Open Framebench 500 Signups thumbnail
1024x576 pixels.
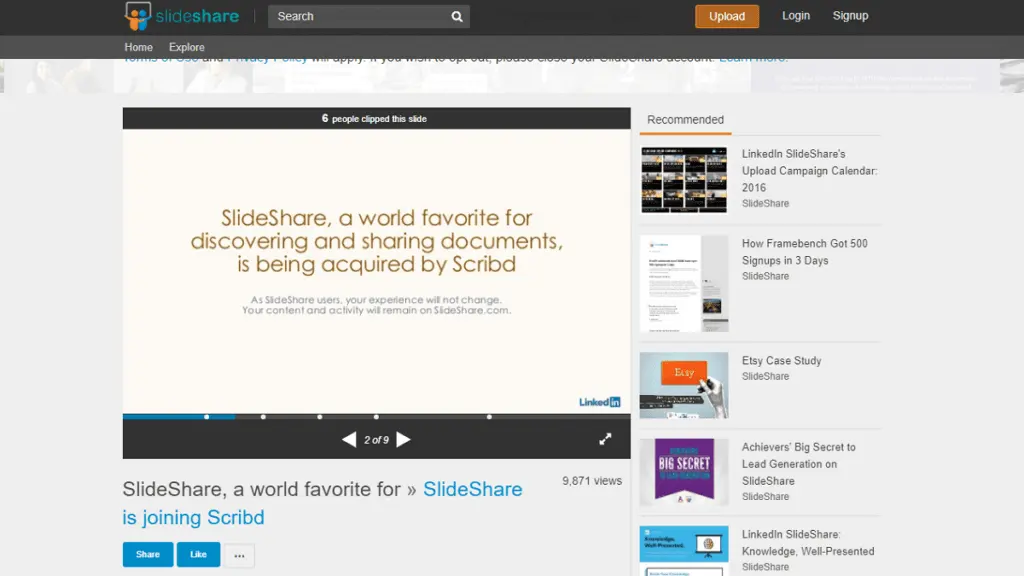684,283
